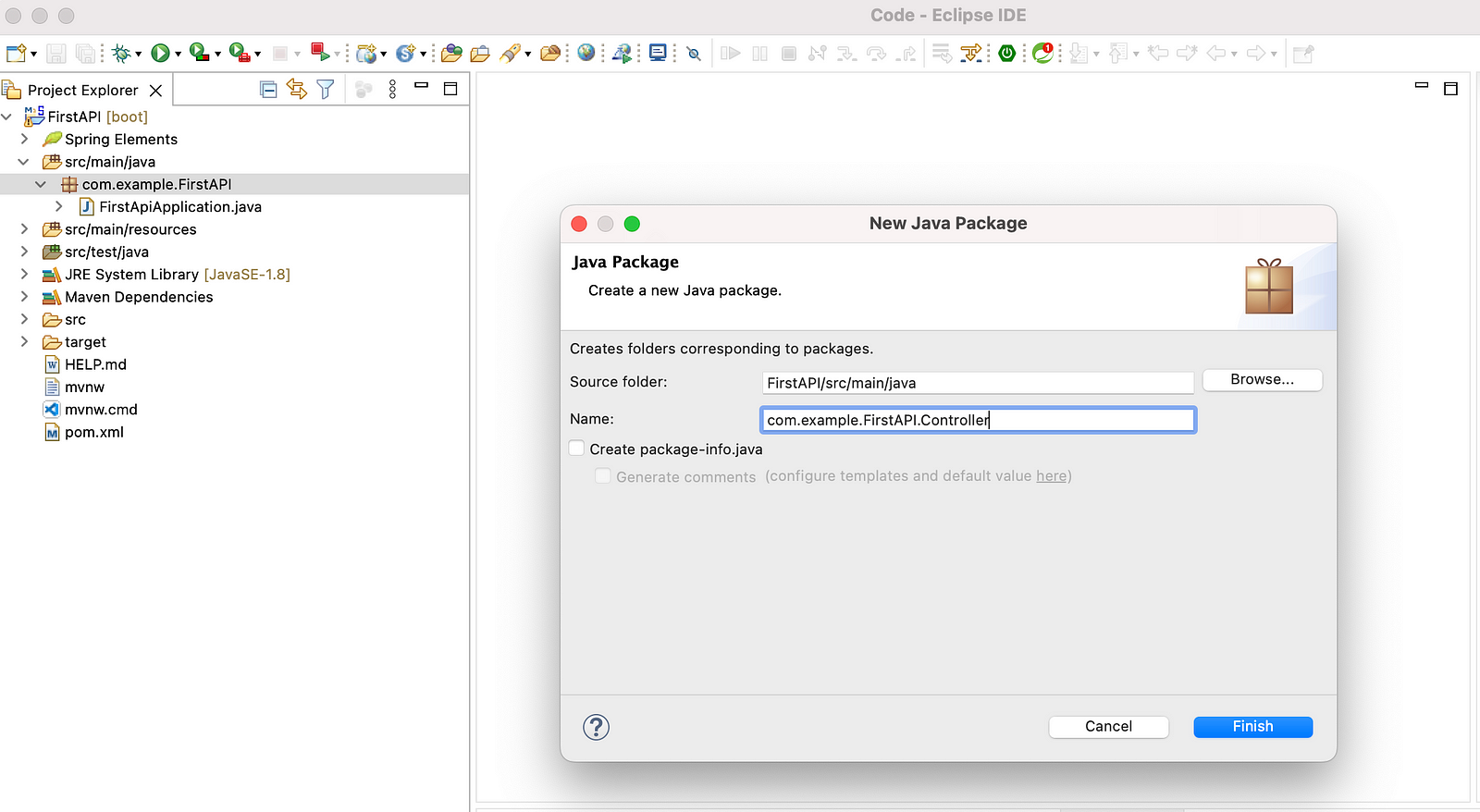
Task: Maximize the editor area
Action: 1450,89
